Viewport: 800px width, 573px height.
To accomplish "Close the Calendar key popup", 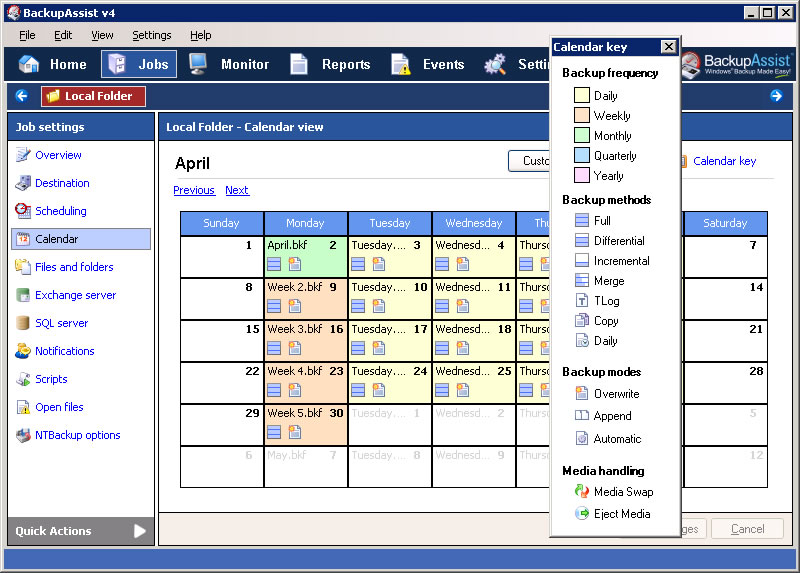I will [668, 47].
